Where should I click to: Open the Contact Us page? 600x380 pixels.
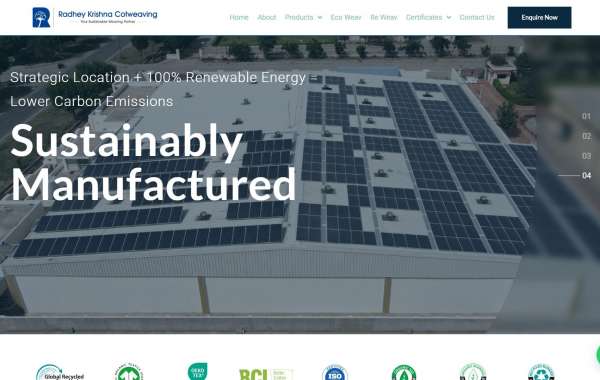(477, 18)
